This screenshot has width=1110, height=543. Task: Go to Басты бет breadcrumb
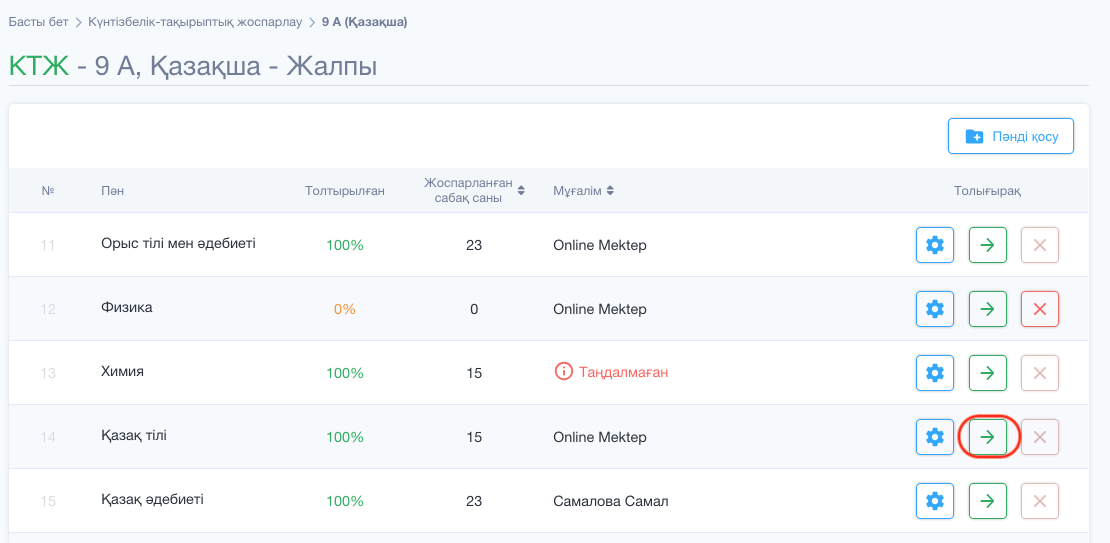coord(38,22)
